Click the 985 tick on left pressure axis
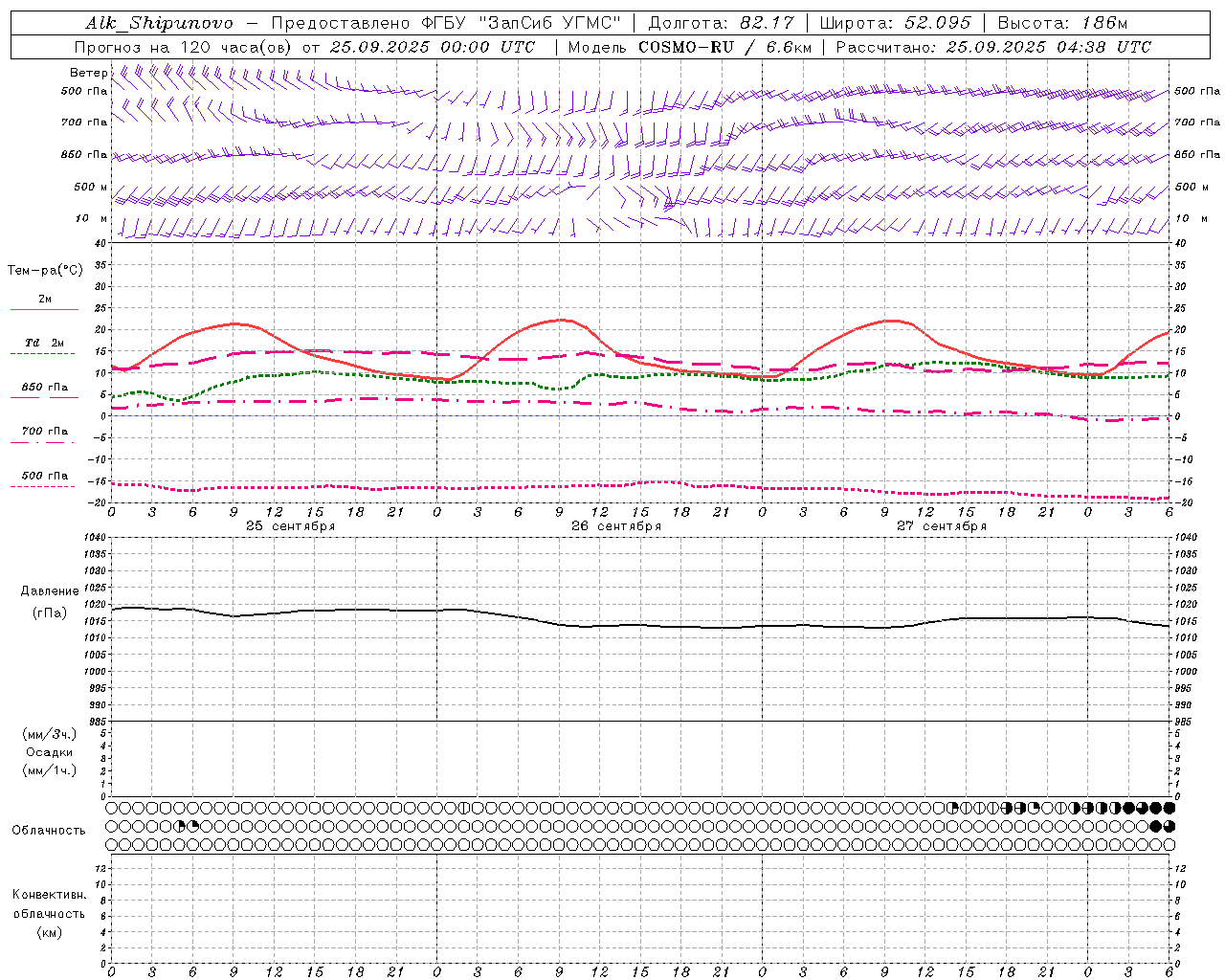 [x=96, y=722]
